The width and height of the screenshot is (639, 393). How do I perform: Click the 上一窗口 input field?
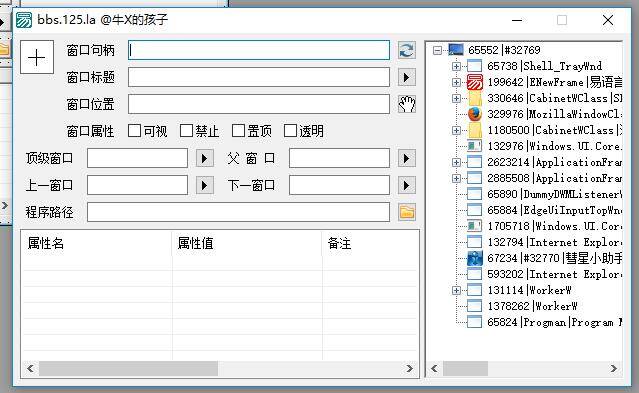[137, 185]
